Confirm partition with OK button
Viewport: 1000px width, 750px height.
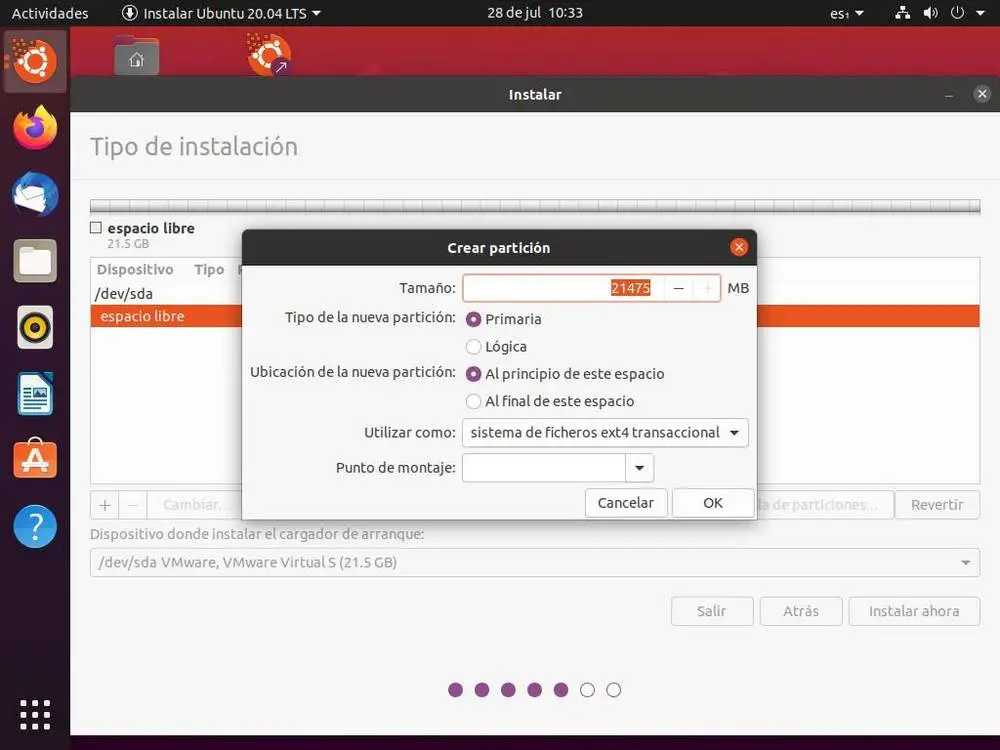point(713,503)
